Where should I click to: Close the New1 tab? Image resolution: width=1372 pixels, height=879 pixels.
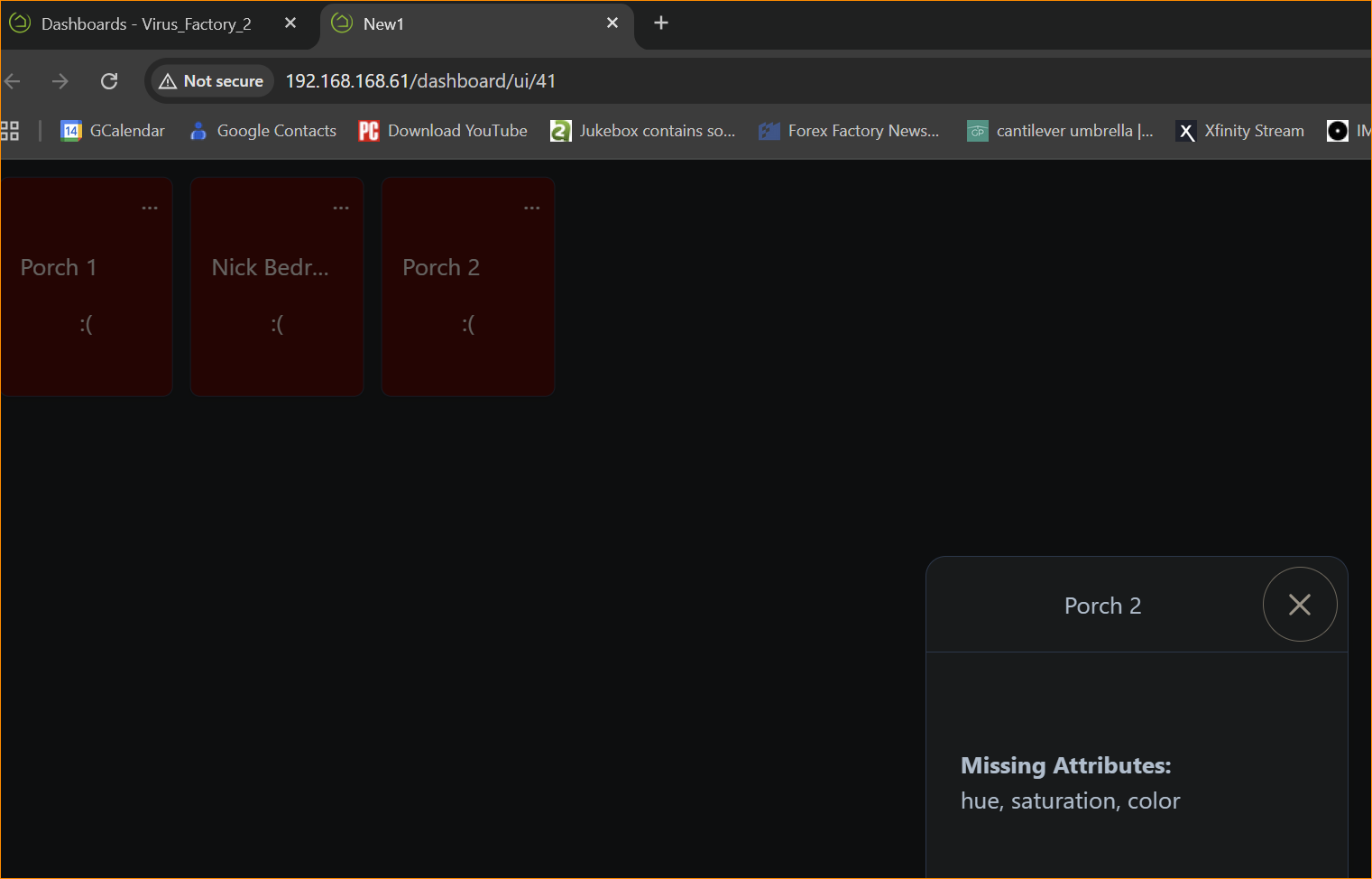pyautogui.click(x=612, y=23)
